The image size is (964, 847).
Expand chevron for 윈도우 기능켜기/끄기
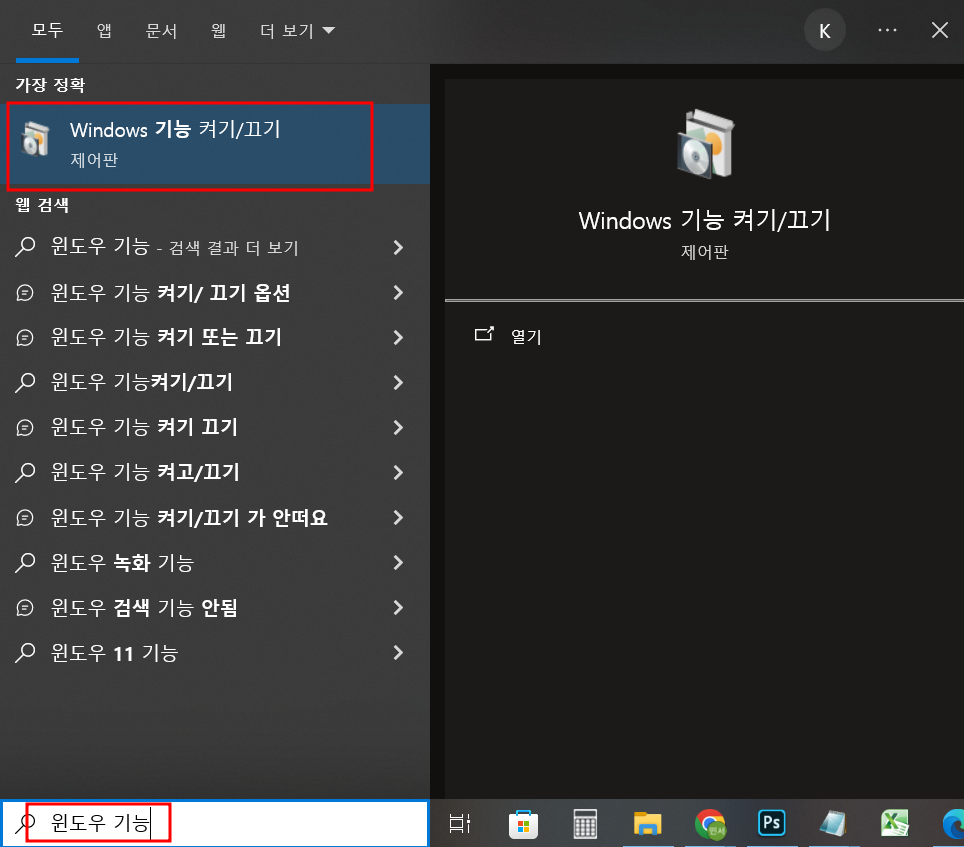coord(398,382)
